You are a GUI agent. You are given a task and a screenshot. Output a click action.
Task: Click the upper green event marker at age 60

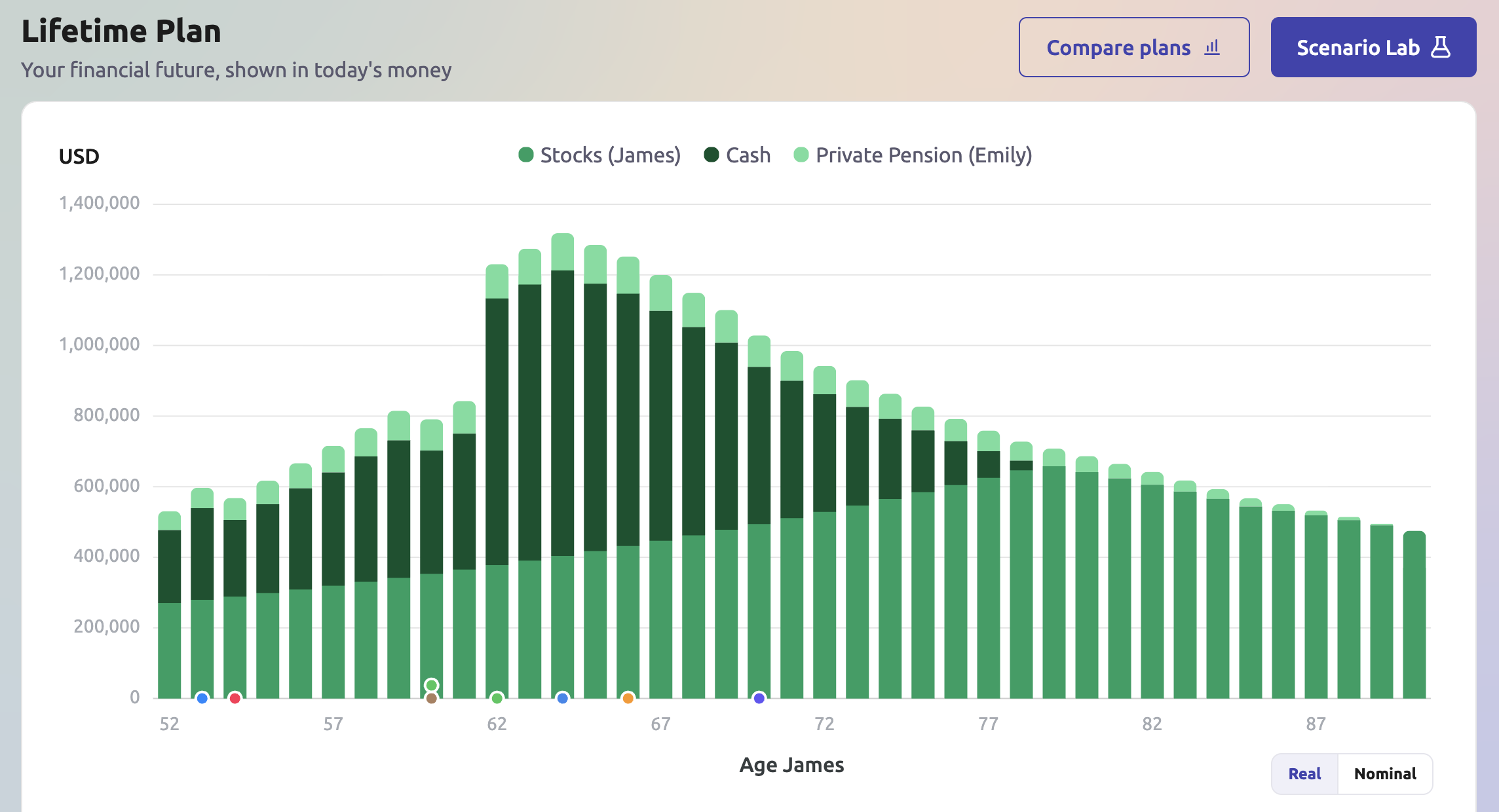[431, 686]
